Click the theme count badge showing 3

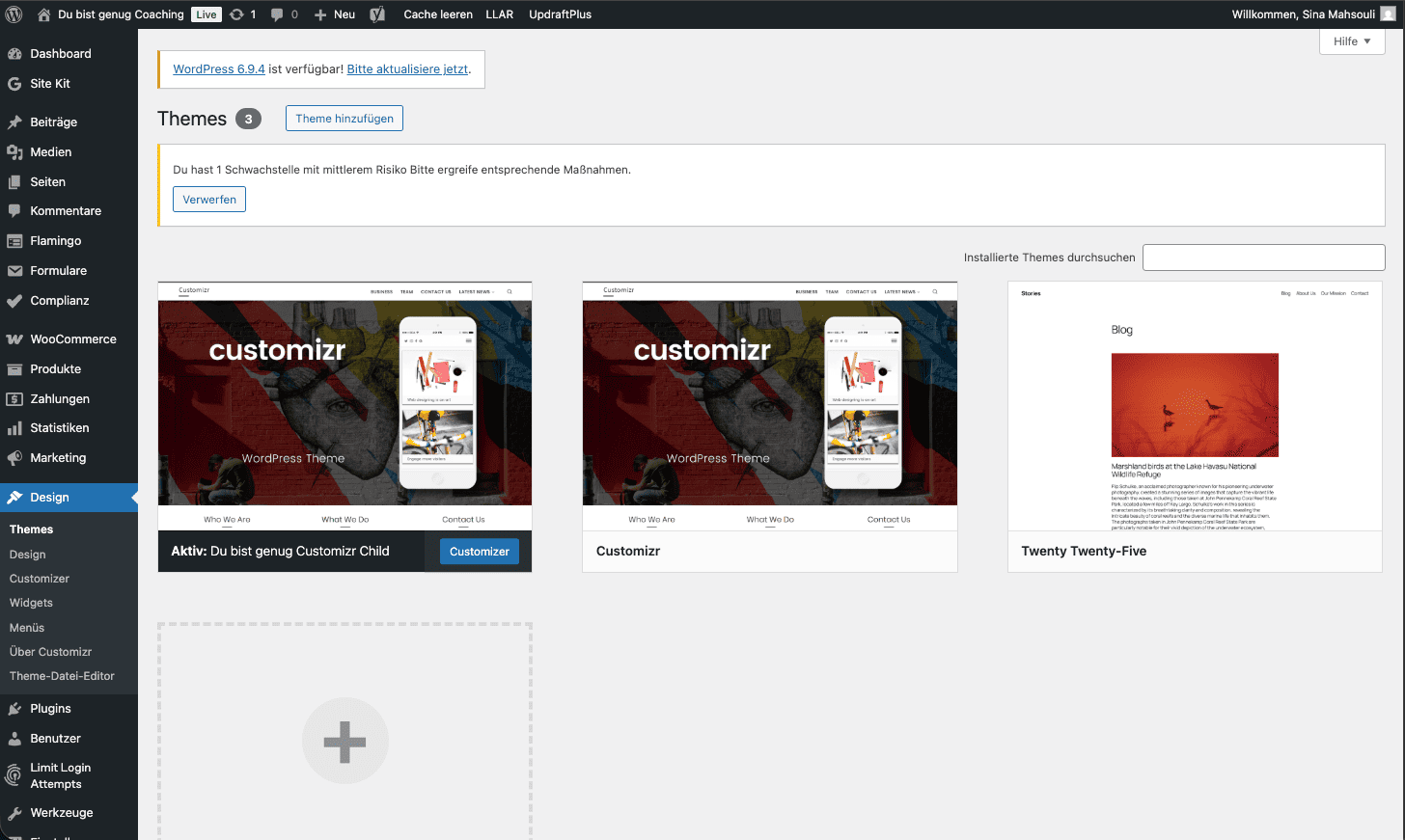[x=248, y=119]
